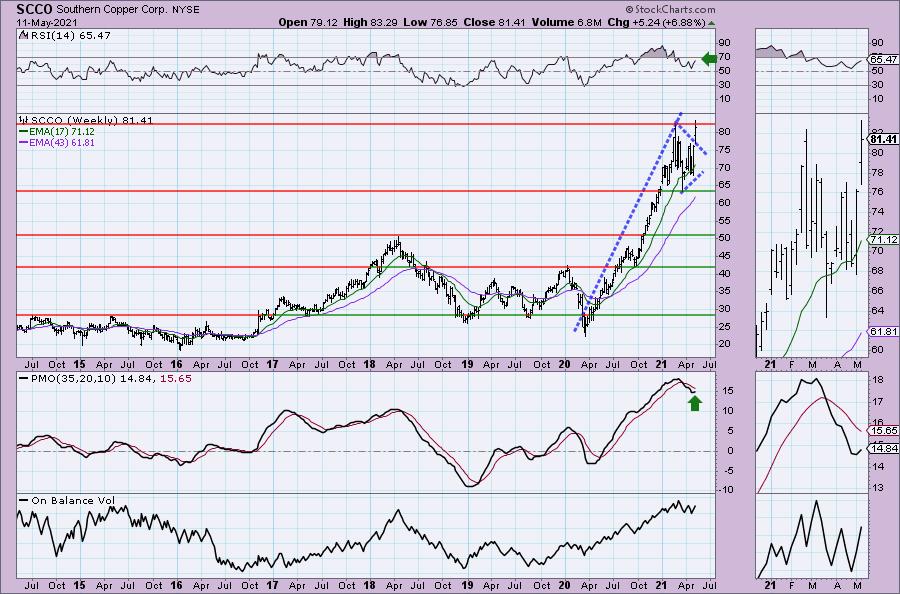Click the PMO(35,20,10) indicator label
Screen dimensions: 900x594
pyautogui.click(x=105, y=378)
